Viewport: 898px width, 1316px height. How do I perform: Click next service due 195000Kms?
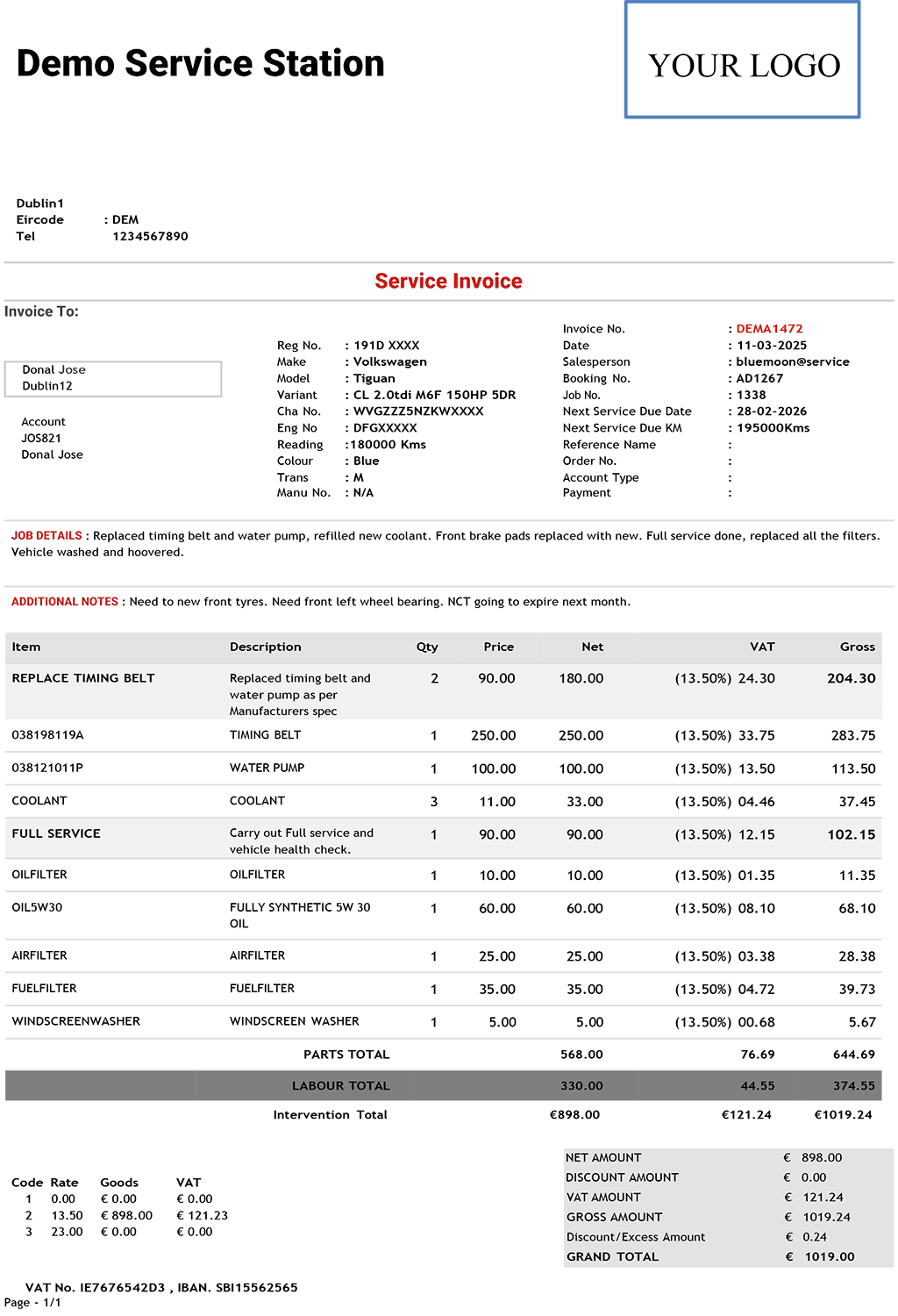click(x=773, y=428)
